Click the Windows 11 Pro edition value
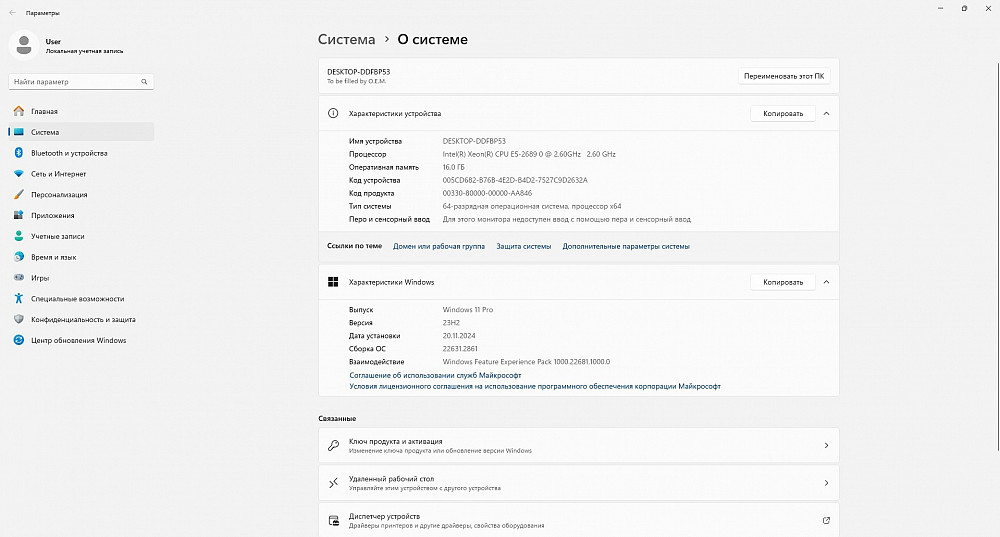Image resolution: width=1000 pixels, height=537 pixels. pos(467,309)
